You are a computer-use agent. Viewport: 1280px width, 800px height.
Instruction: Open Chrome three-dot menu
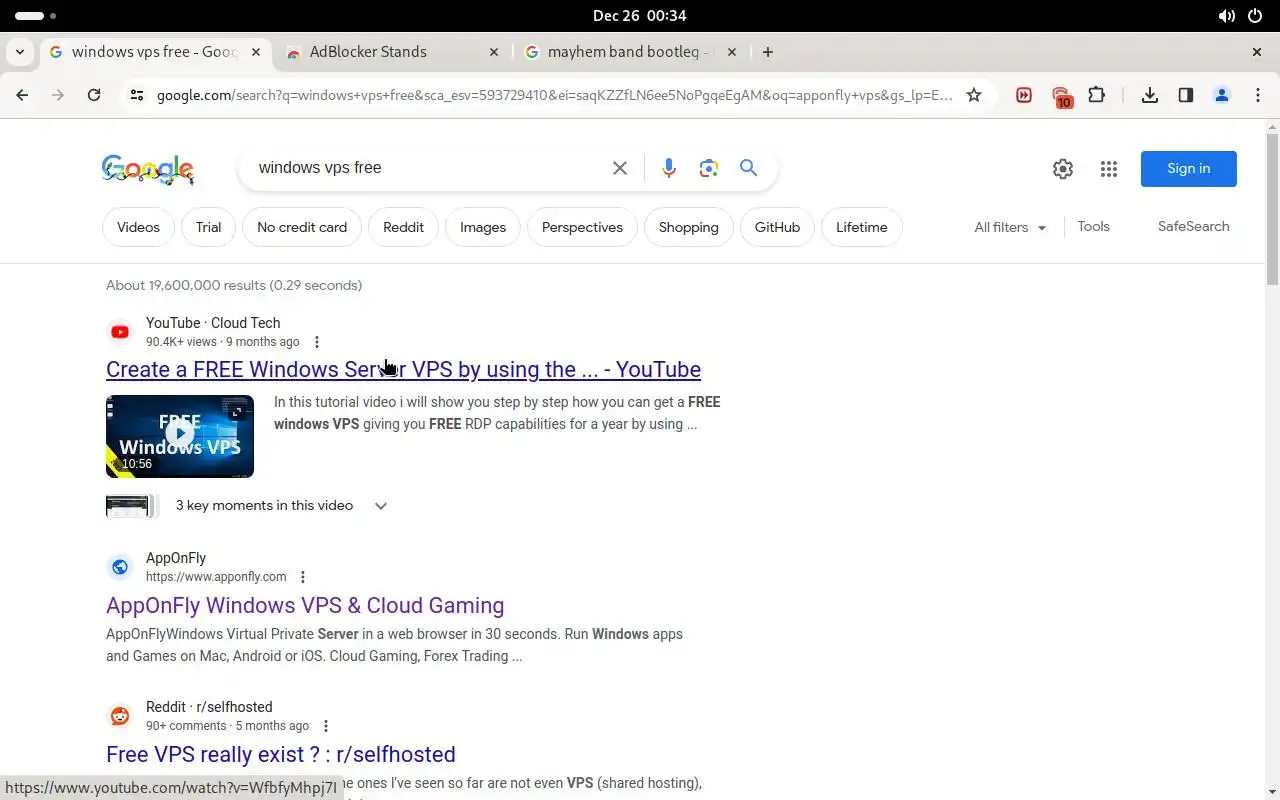coord(1258,95)
